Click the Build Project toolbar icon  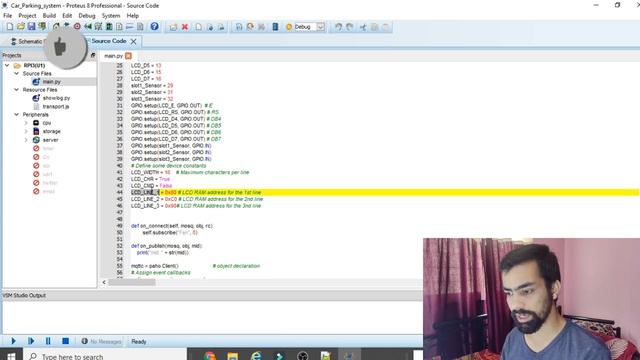coord(239,27)
